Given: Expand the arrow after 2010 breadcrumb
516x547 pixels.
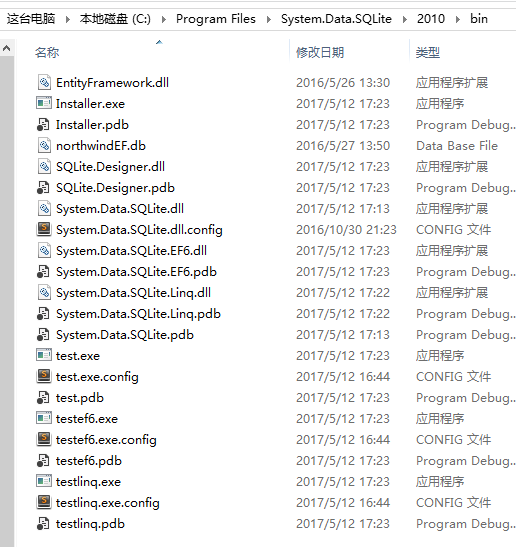Looking at the screenshot, I should point(457,19).
